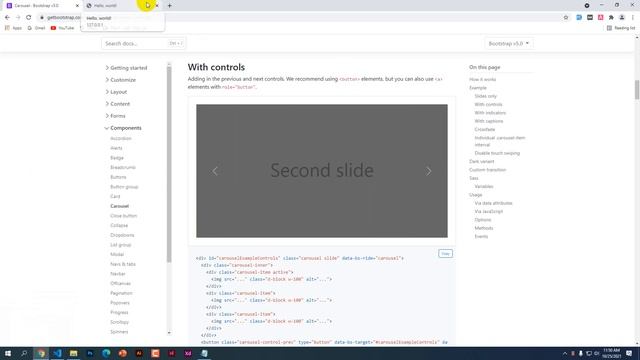Launch Photoshop from the taskbar
The image size is (640, 360).
tap(90, 353)
